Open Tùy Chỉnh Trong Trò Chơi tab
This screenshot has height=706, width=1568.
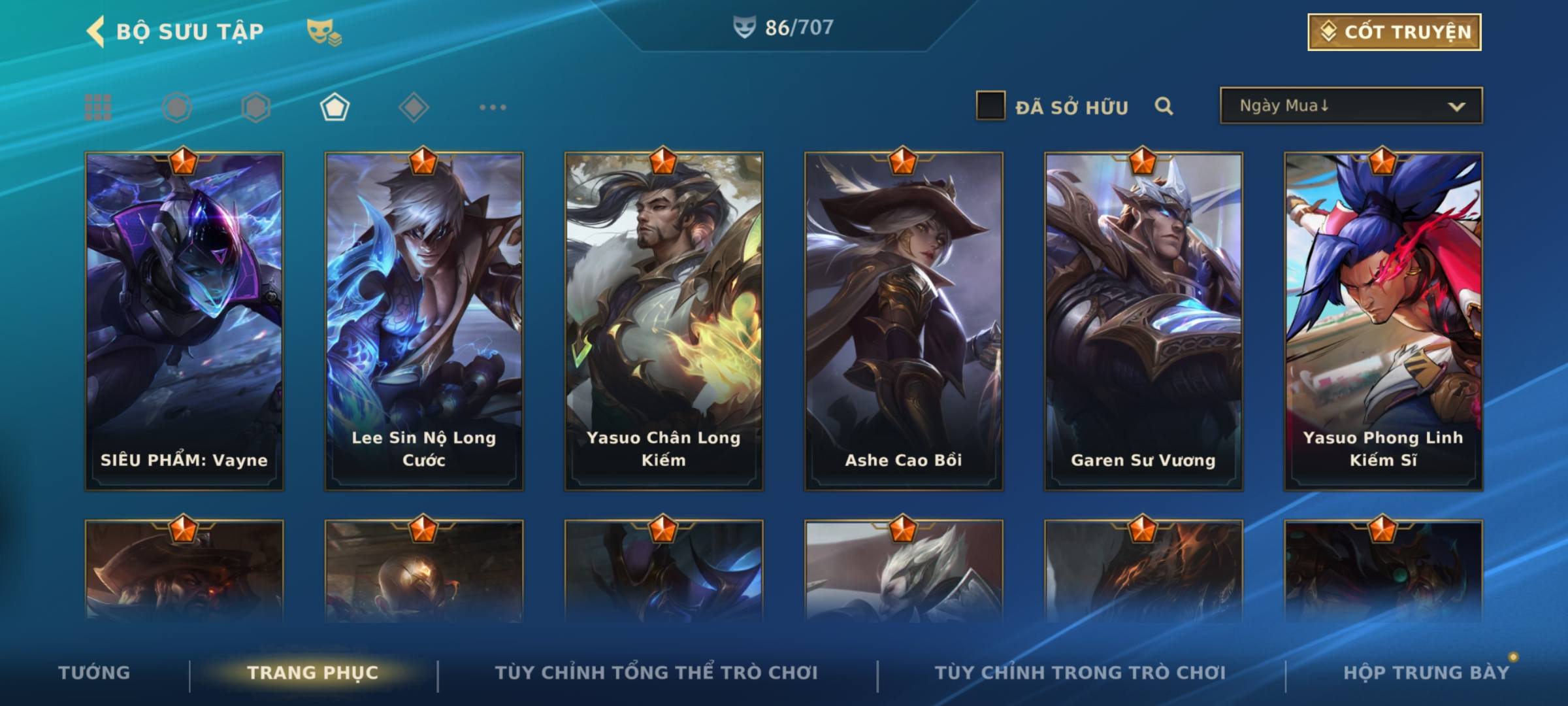point(1080,673)
